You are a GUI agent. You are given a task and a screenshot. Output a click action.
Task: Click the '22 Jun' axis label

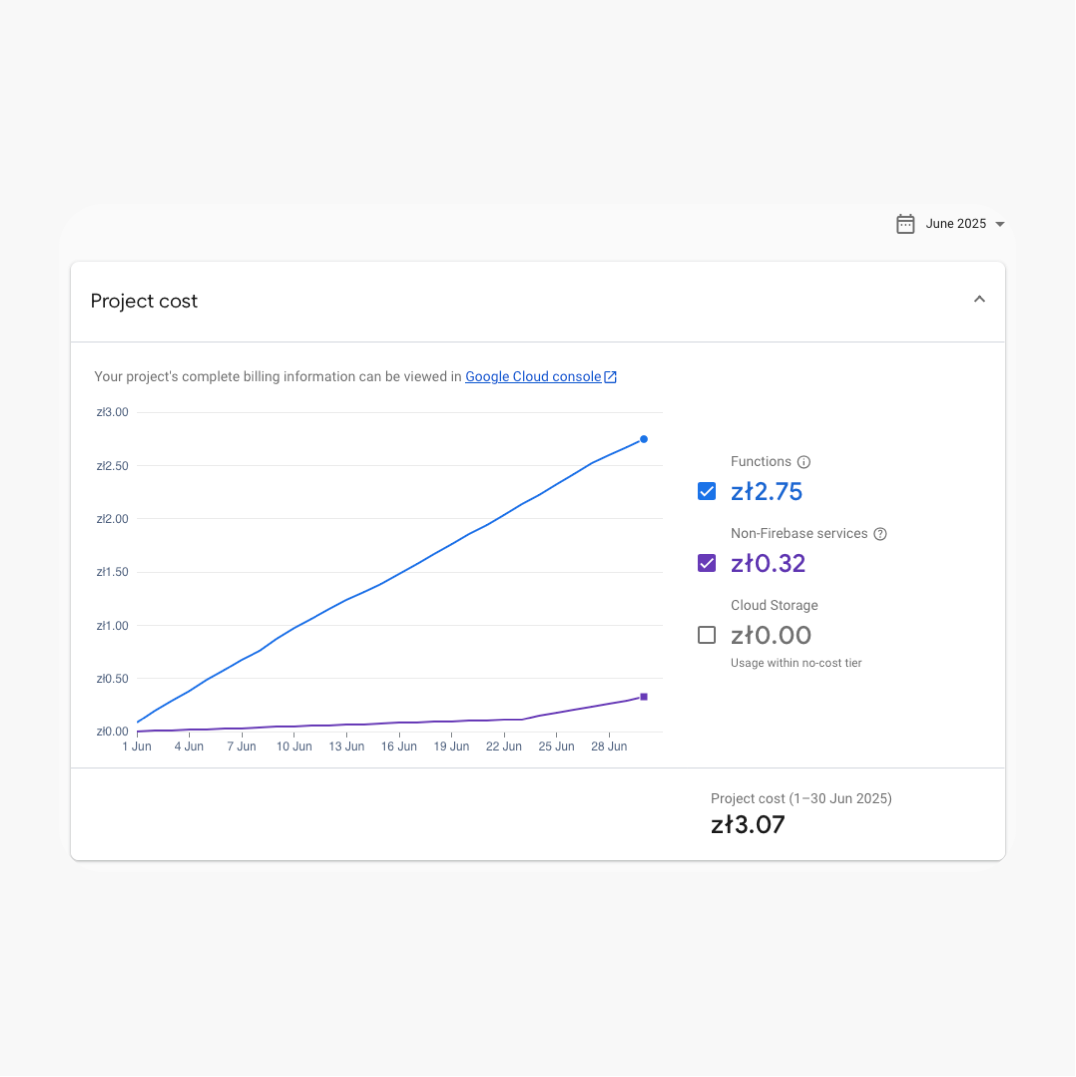pyautogui.click(x=504, y=746)
